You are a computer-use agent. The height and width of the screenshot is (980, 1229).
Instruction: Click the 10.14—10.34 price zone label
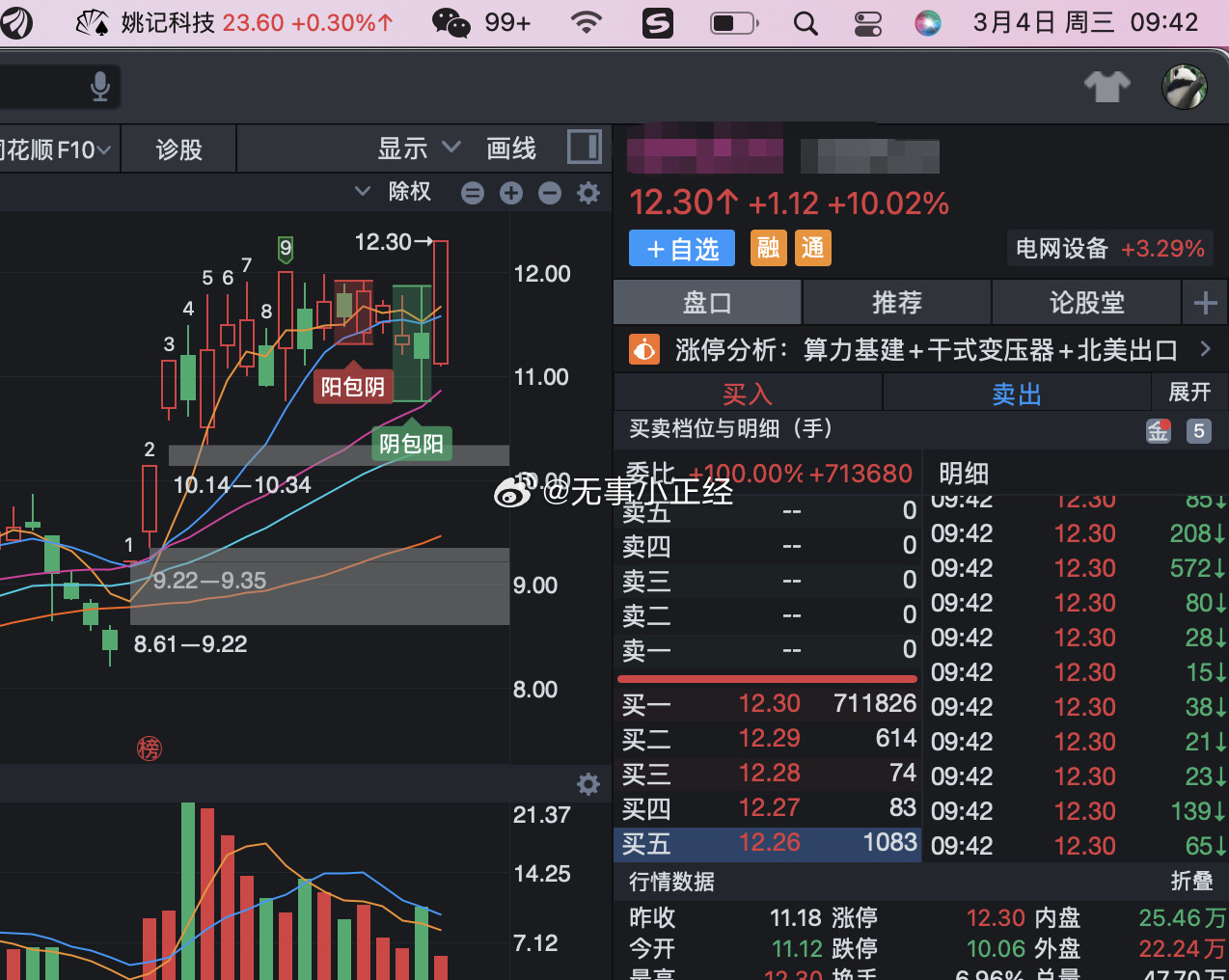241,484
